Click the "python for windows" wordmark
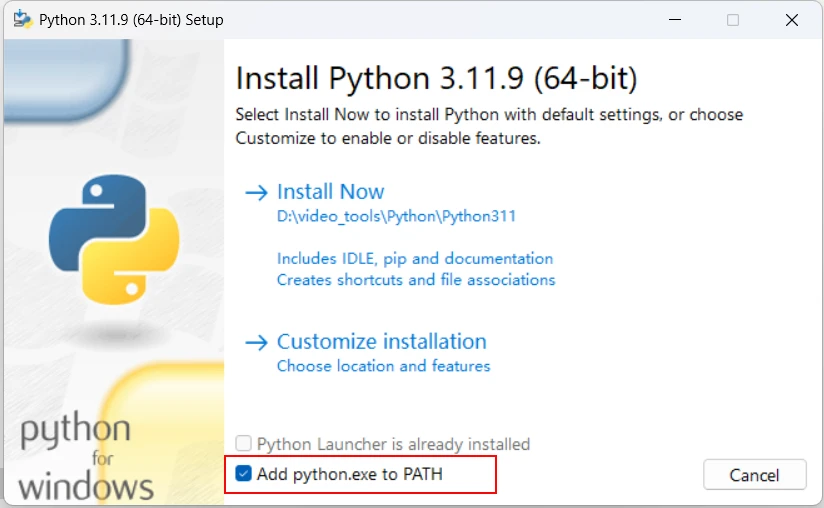Viewport: 824px width, 508px height. pyautogui.click(x=86, y=458)
